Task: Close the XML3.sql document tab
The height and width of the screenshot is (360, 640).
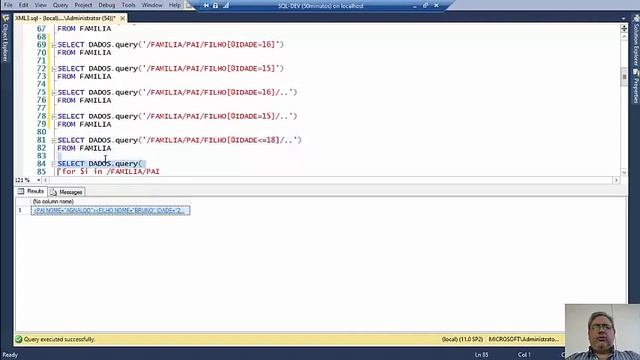Action: pos(122,18)
